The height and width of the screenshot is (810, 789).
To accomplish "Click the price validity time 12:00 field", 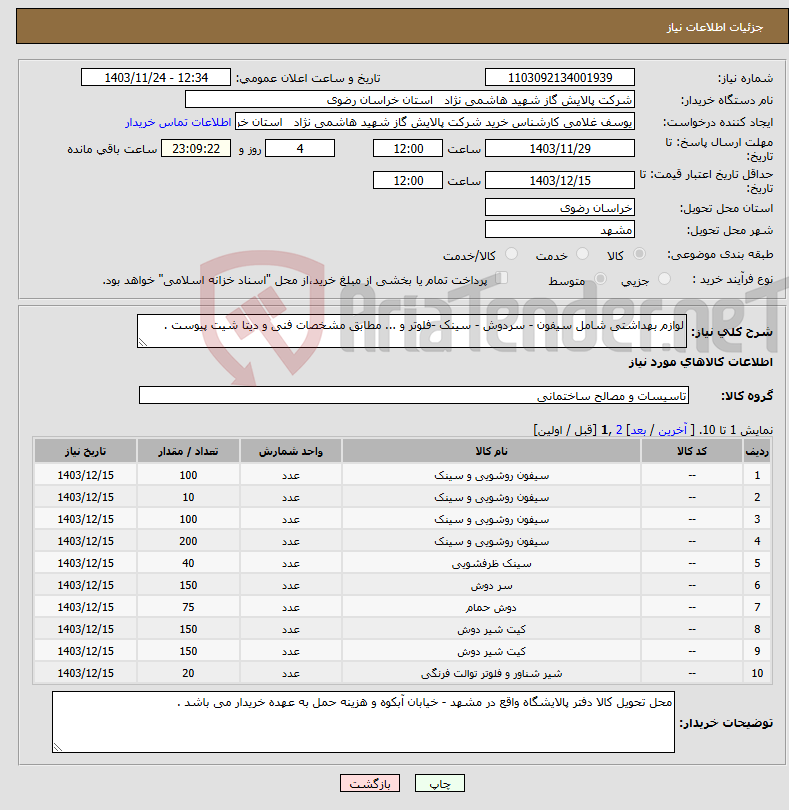I will point(408,181).
